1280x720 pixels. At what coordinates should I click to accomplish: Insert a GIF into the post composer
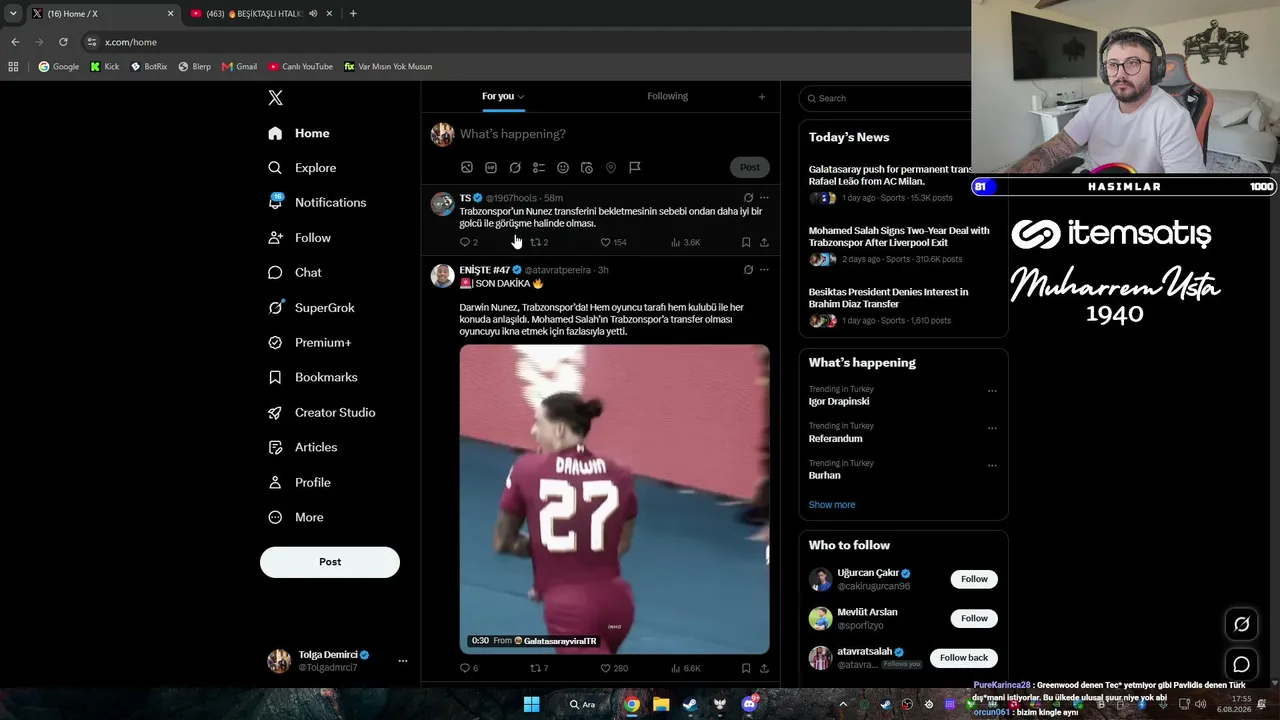pos(491,168)
